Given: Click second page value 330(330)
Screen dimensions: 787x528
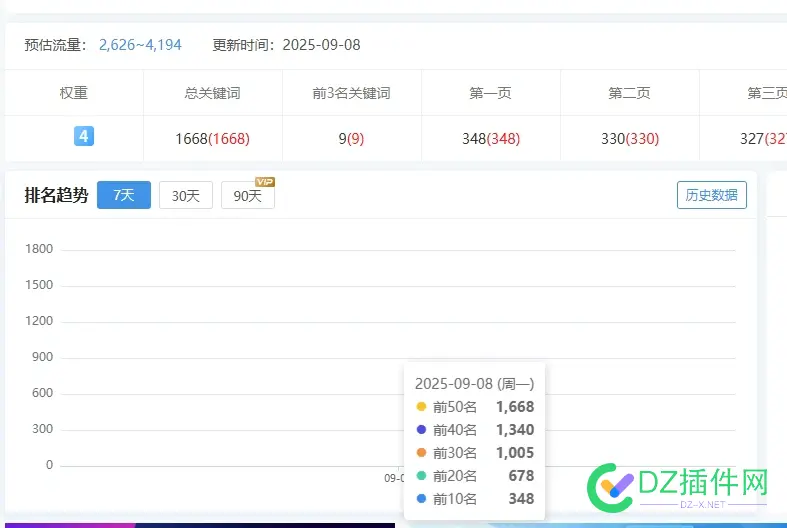Looking at the screenshot, I should [630, 139].
